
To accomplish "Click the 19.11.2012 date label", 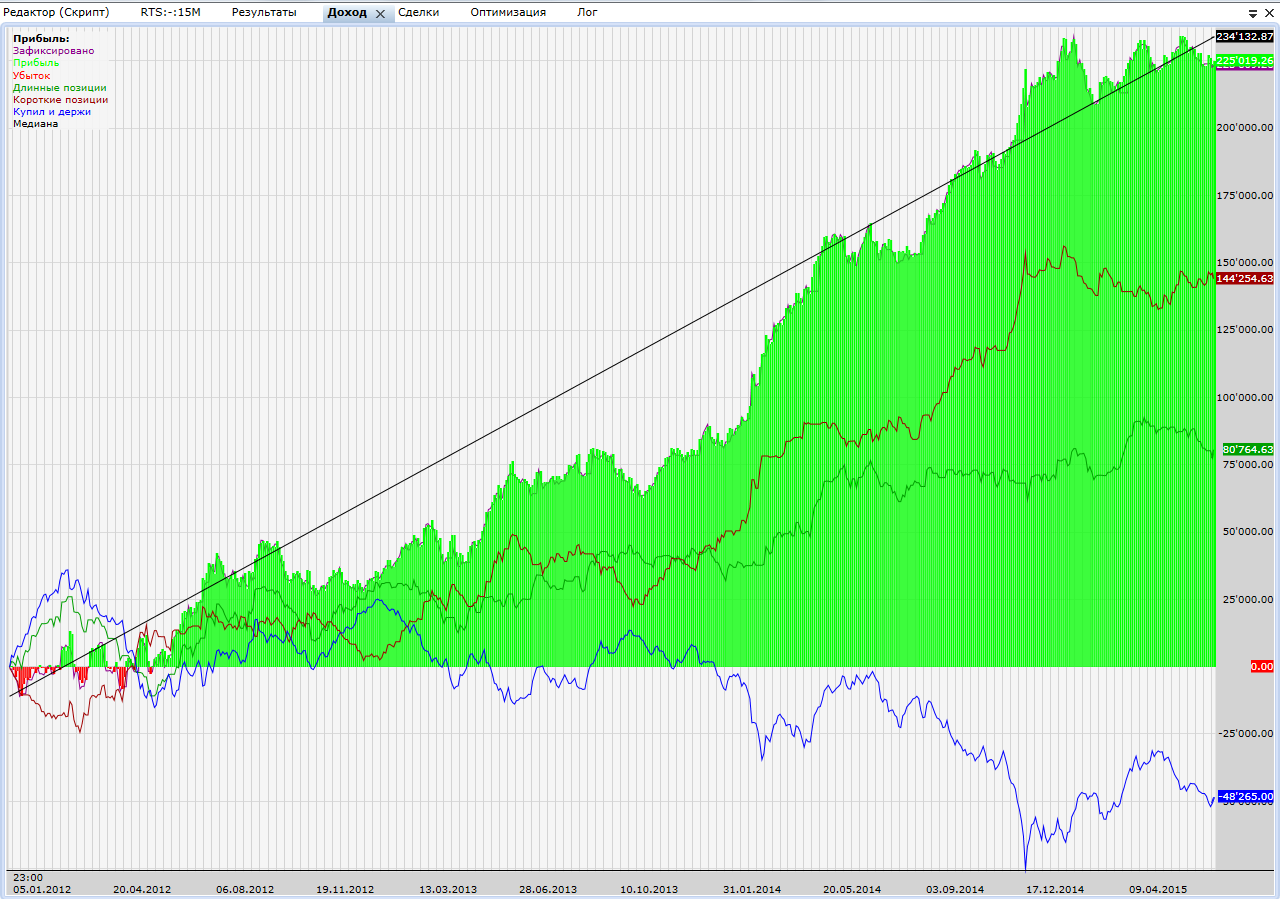I will coord(345,888).
